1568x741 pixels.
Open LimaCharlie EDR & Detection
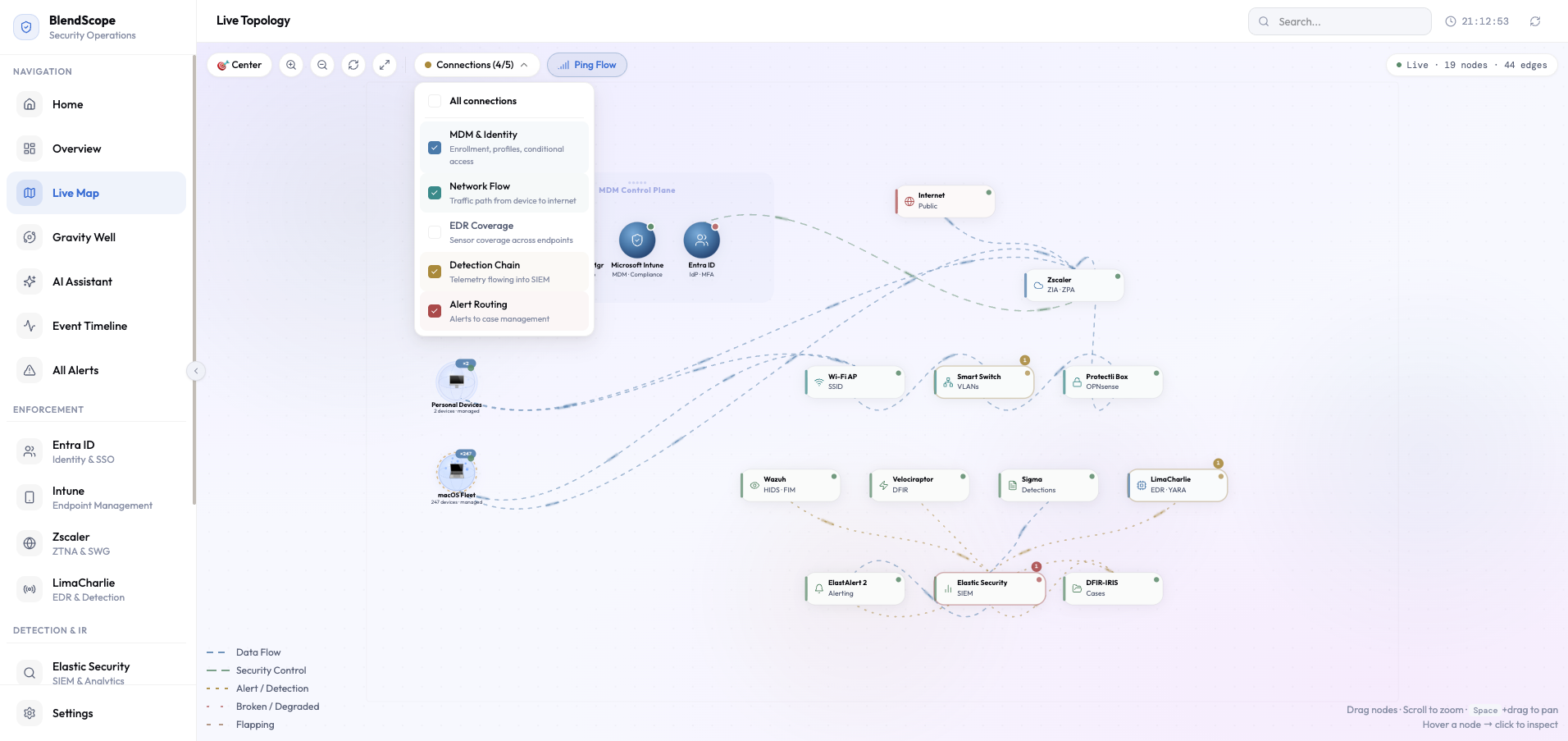(x=97, y=589)
